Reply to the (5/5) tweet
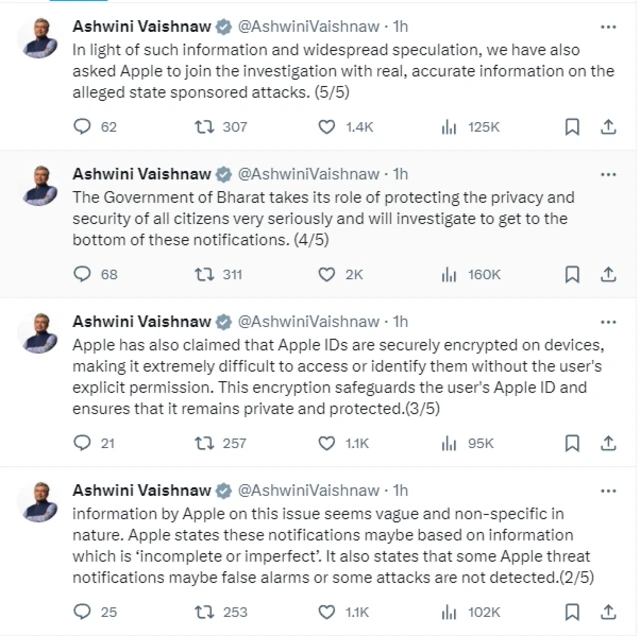This screenshot has width=640, height=636. click(83, 127)
